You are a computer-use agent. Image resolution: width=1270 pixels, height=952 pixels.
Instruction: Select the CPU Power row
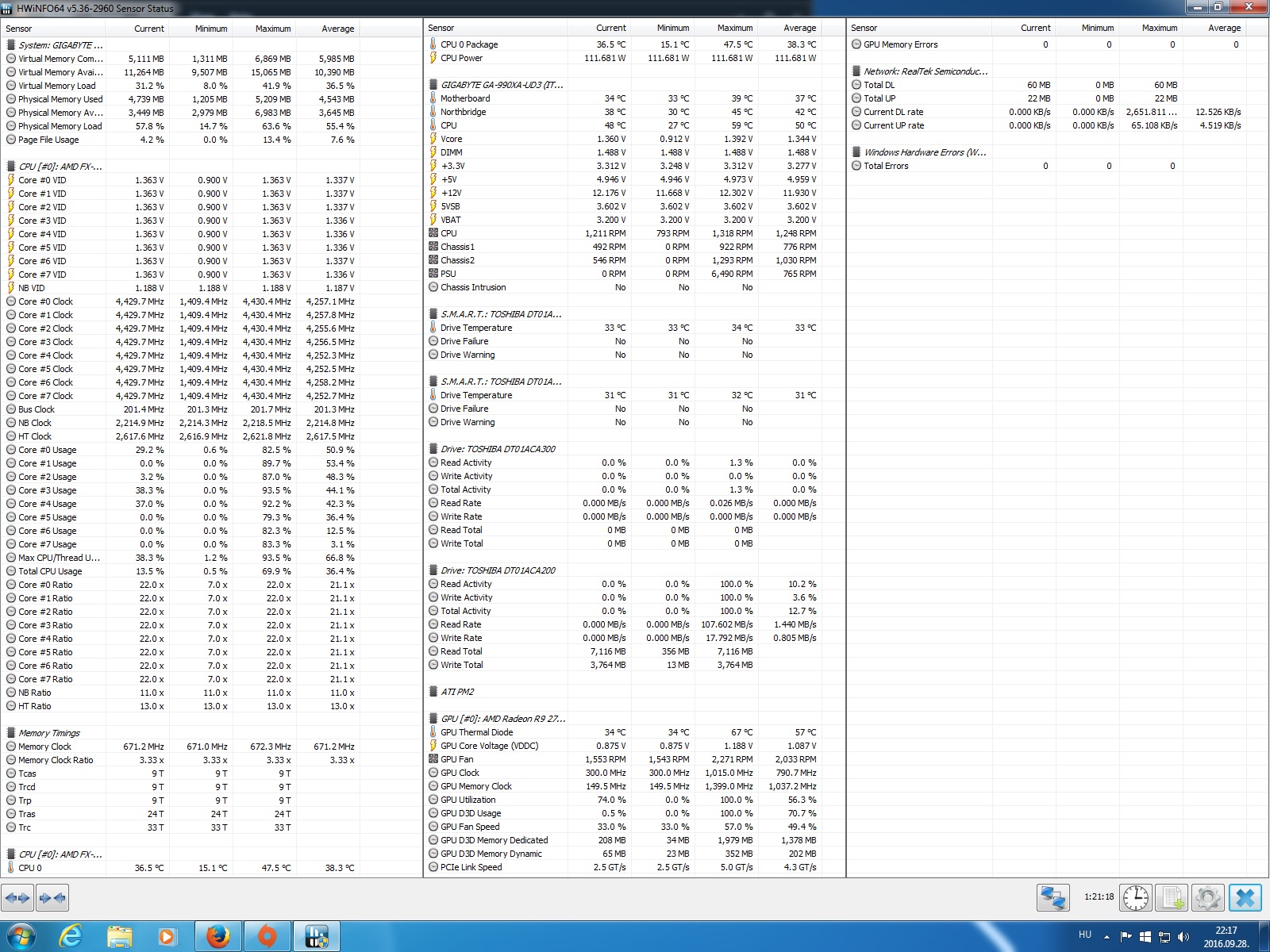[633, 58]
